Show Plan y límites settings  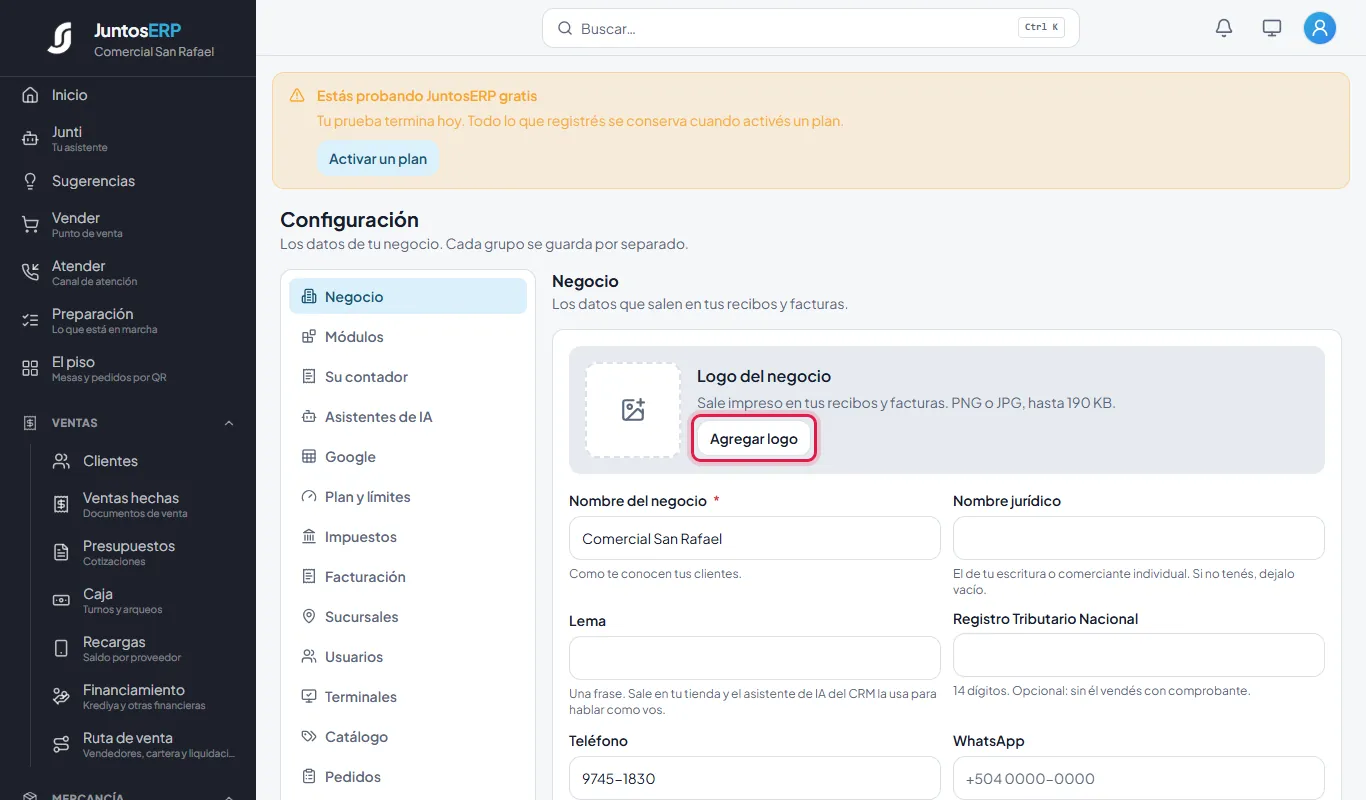pos(408,497)
